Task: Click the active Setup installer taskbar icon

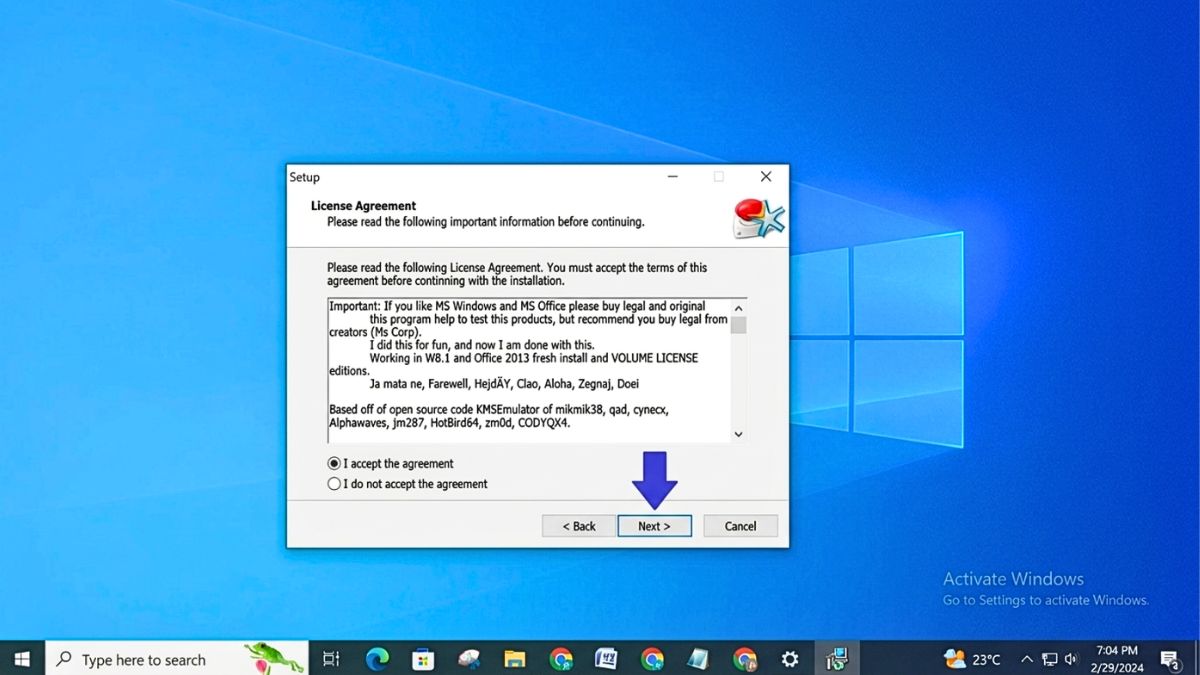Action: click(x=837, y=659)
